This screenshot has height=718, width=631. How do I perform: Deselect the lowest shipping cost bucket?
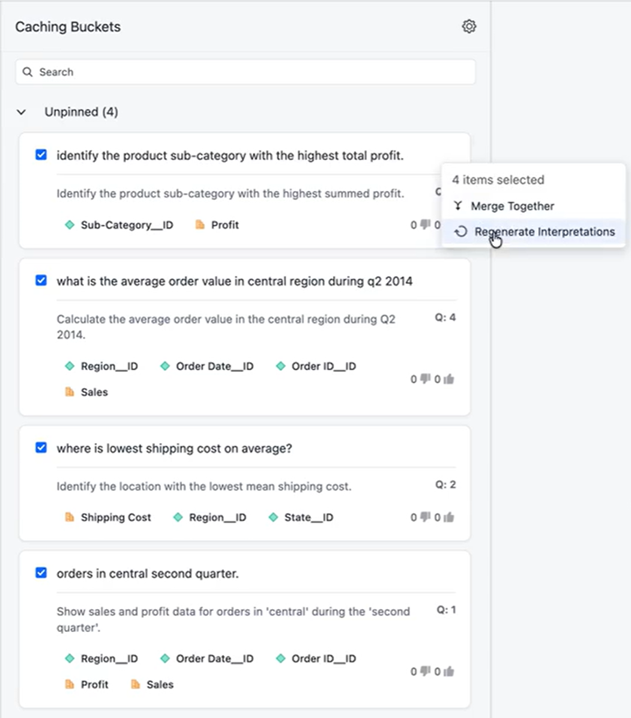point(41,447)
